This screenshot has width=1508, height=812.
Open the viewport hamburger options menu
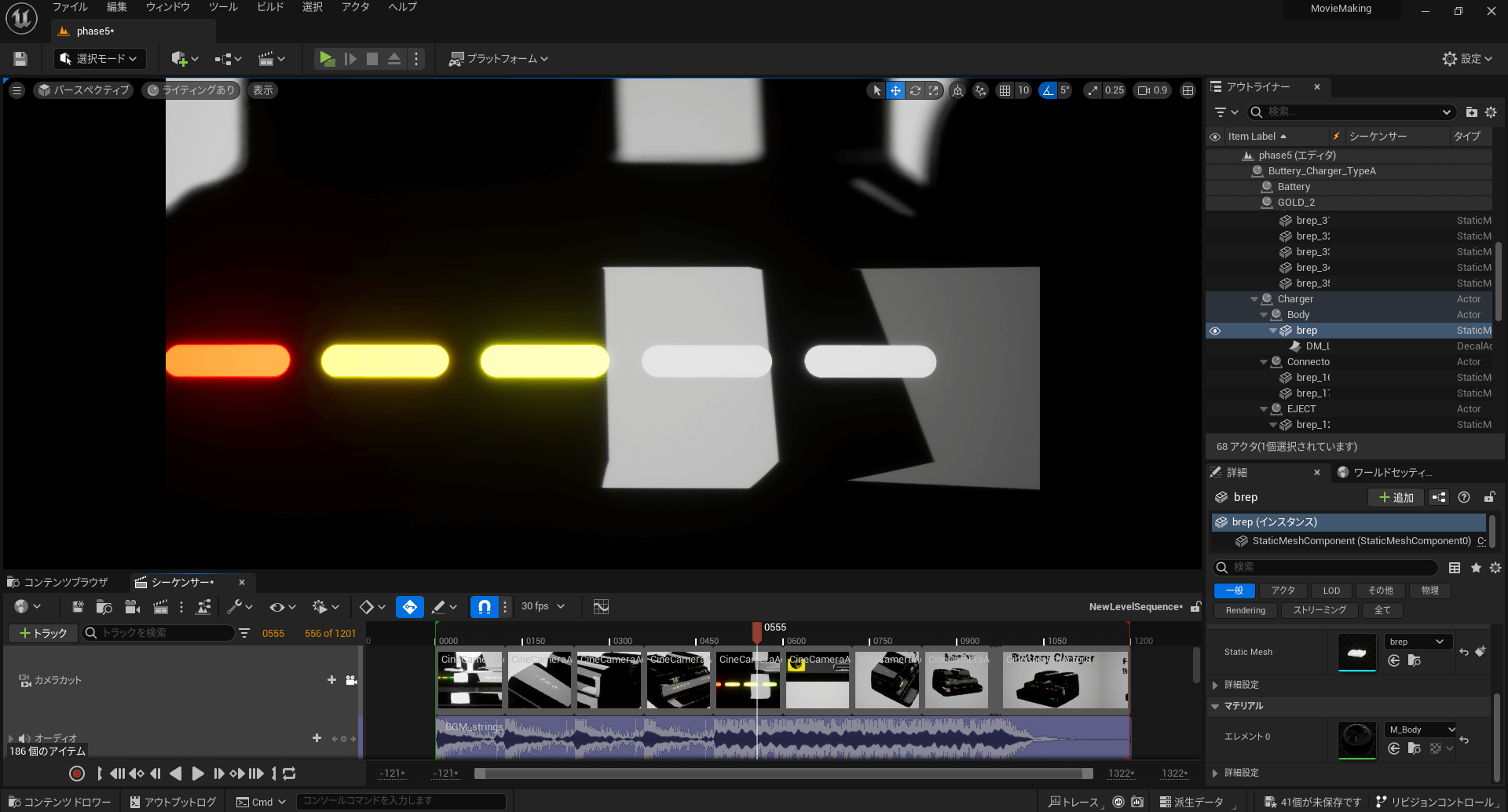click(16, 90)
